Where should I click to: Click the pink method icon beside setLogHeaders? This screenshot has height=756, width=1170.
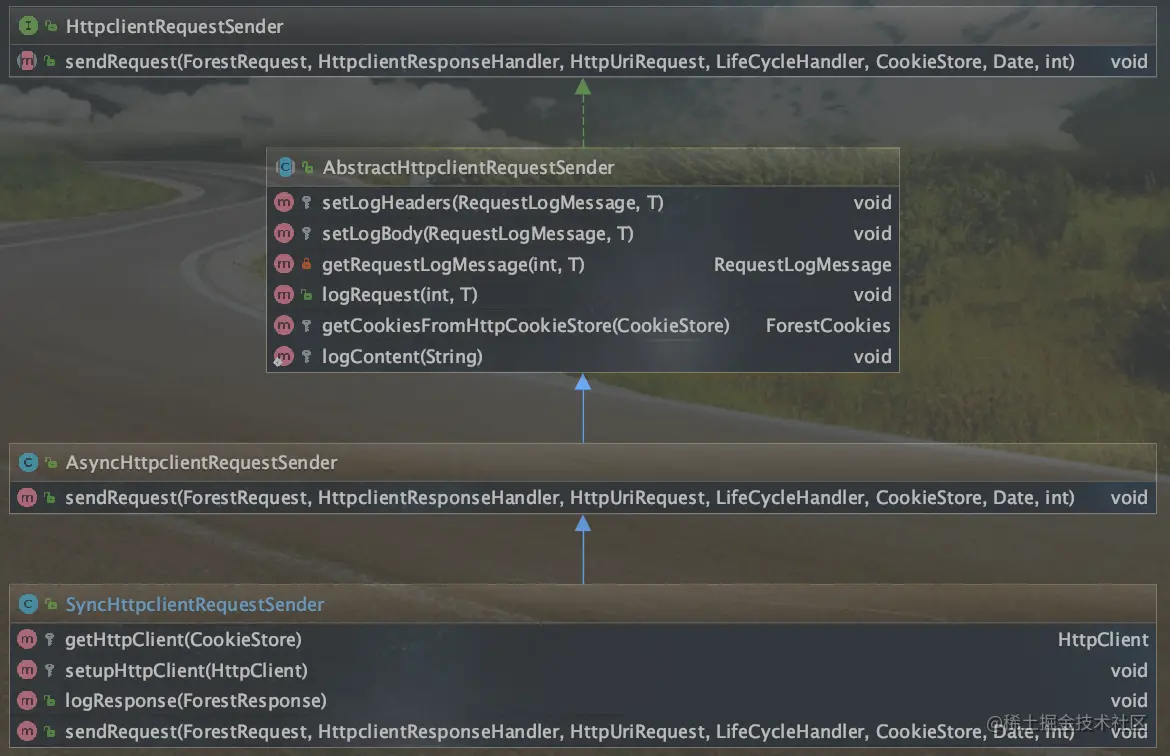click(283, 202)
